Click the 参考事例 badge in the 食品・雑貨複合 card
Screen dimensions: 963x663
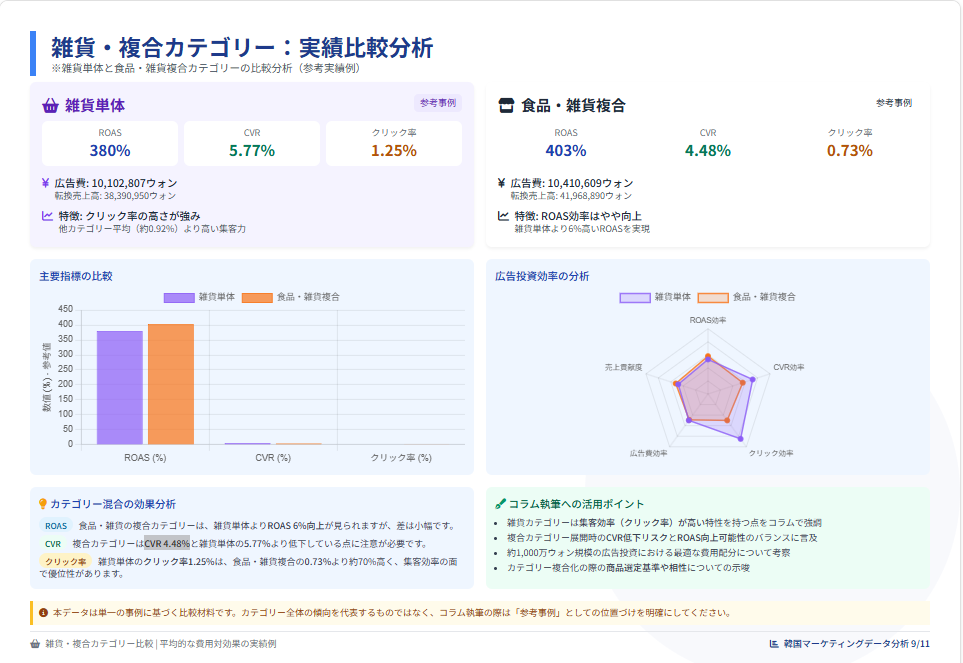click(893, 102)
